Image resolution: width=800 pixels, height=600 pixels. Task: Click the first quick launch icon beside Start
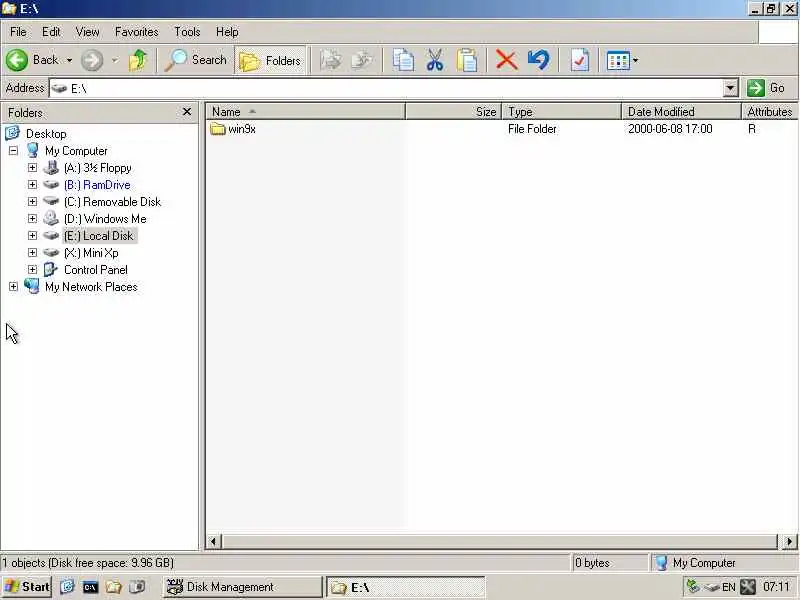(x=67, y=587)
